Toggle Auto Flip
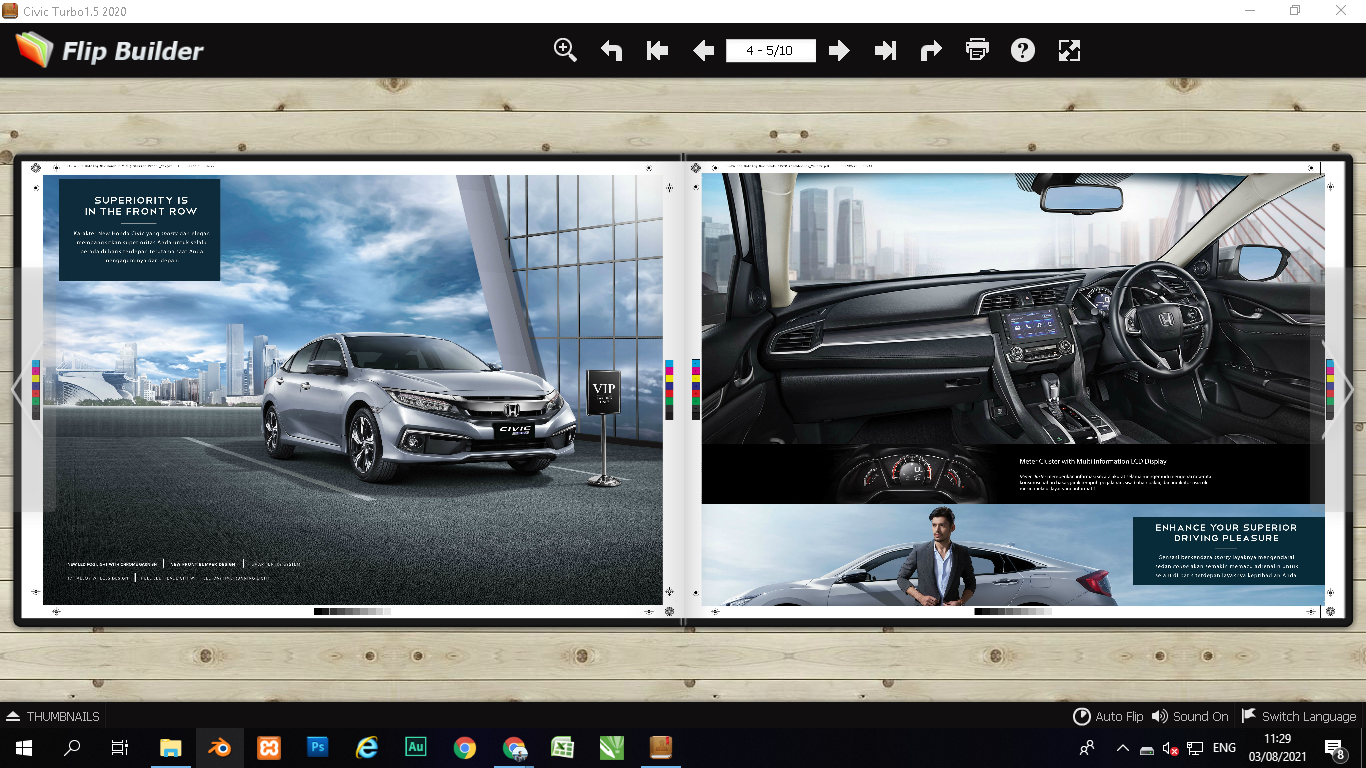The height and width of the screenshot is (768, 1366). [x=1108, y=716]
